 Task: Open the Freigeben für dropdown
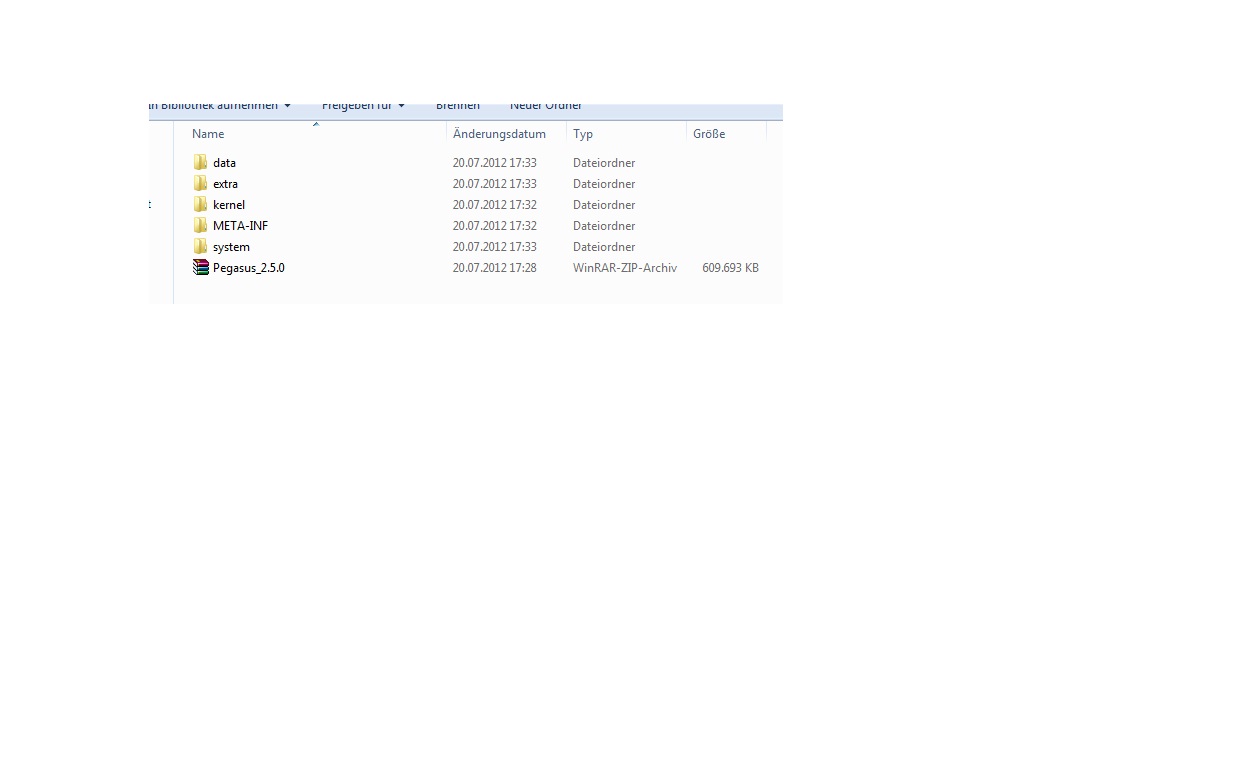point(363,107)
